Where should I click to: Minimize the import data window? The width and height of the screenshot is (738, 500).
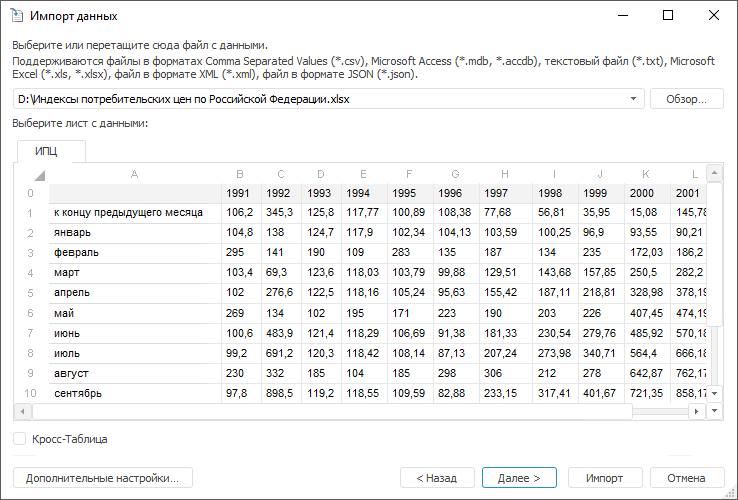click(622, 16)
